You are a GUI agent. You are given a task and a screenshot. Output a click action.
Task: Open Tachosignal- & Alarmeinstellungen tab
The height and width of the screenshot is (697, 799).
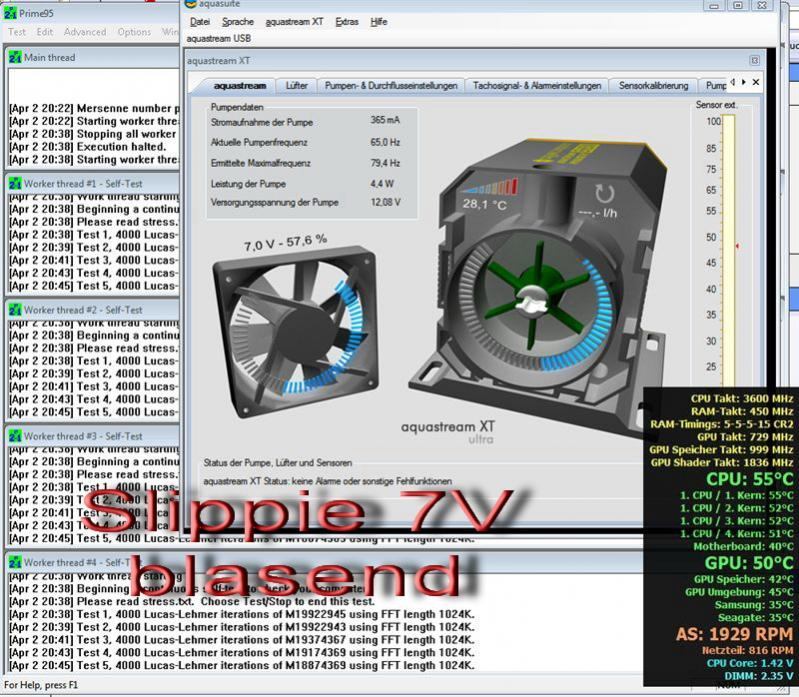pyautogui.click(x=537, y=86)
